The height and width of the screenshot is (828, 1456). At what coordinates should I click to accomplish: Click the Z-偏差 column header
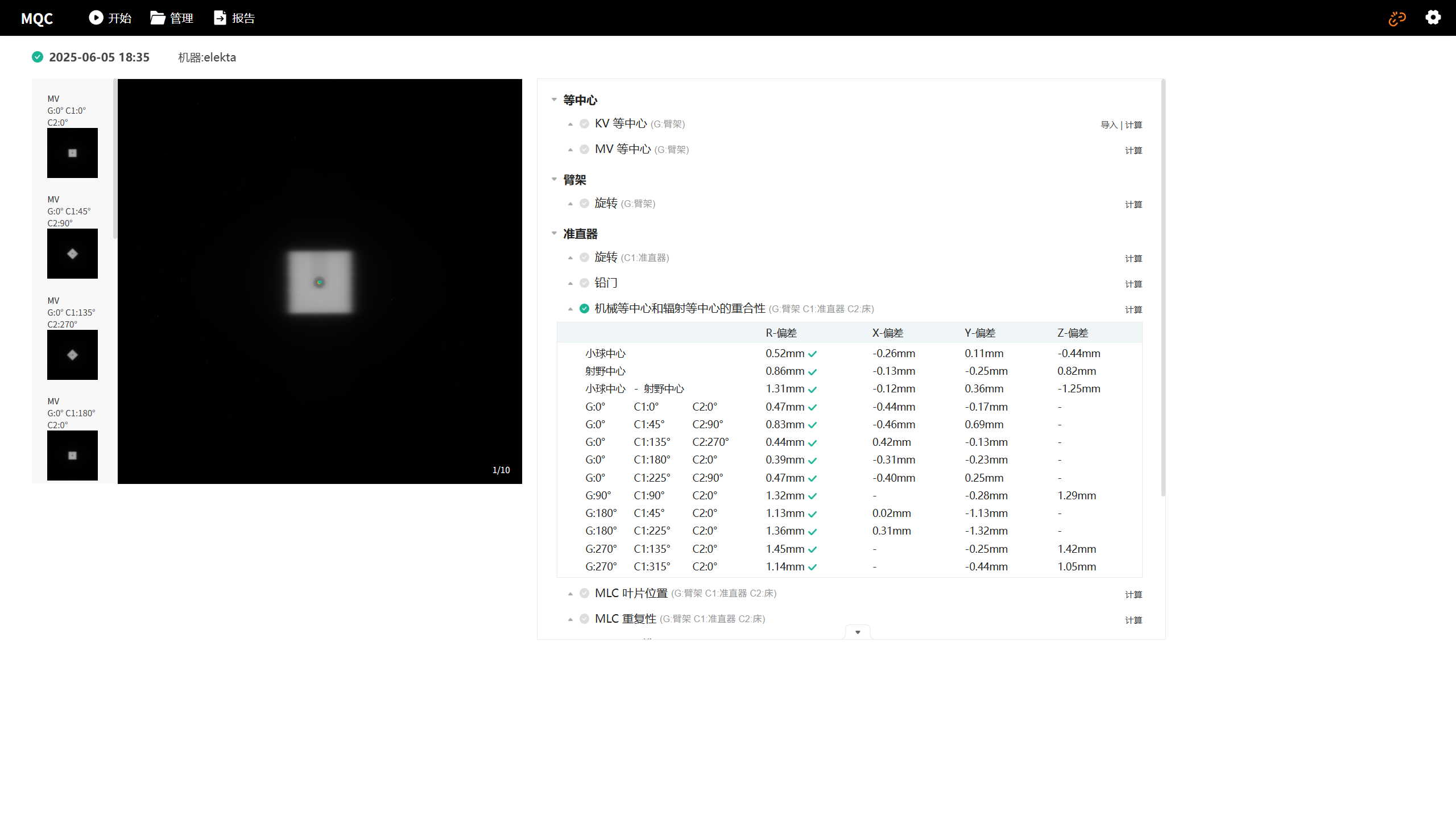[1073, 333]
